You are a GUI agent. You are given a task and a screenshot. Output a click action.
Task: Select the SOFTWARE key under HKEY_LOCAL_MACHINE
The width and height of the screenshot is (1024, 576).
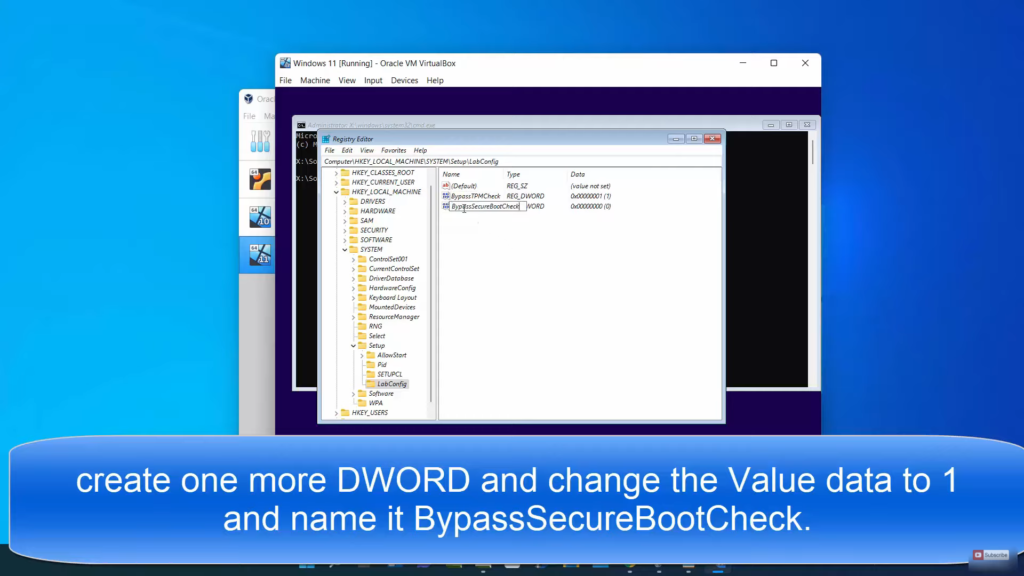click(x=376, y=240)
